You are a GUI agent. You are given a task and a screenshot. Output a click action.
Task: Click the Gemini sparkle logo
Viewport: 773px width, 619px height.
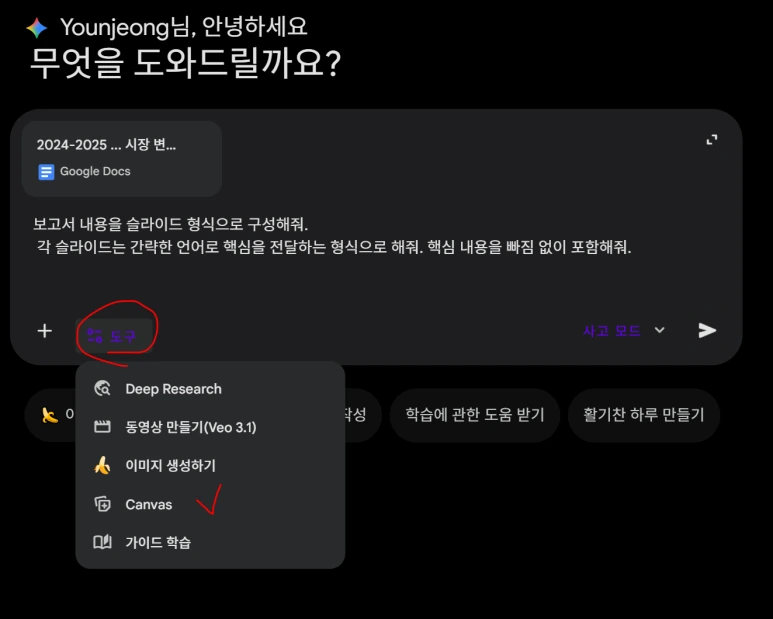click(x=37, y=28)
